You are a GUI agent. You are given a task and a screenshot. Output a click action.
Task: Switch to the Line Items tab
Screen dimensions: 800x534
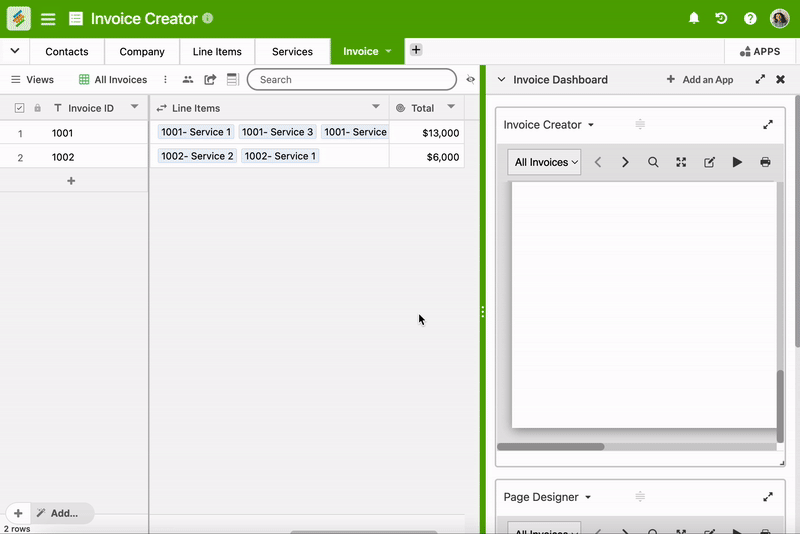pyautogui.click(x=217, y=52)
